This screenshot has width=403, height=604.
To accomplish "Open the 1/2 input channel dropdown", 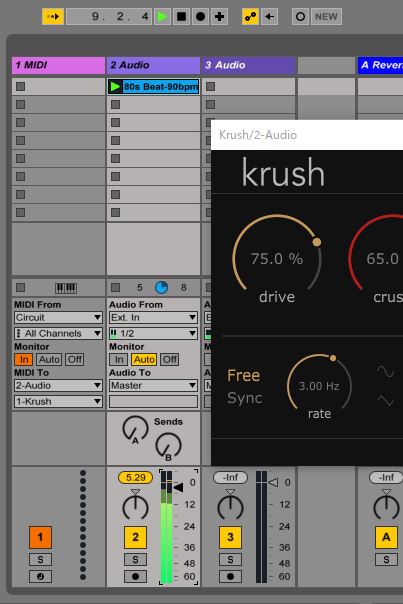I will (x=153, y=333).
